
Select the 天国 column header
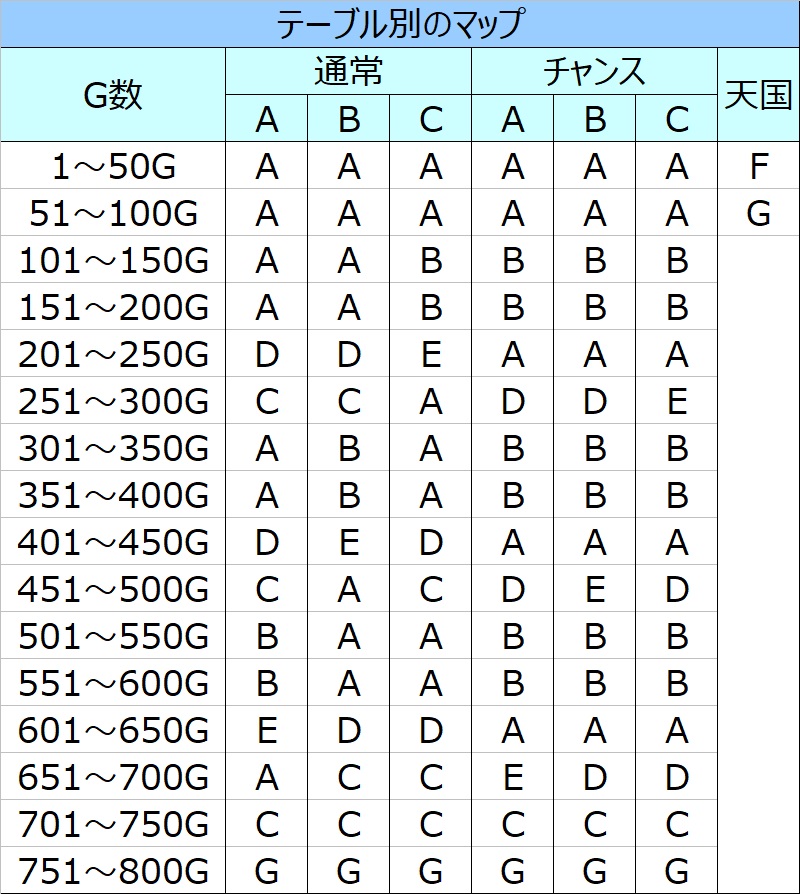[x=758, y=95]
